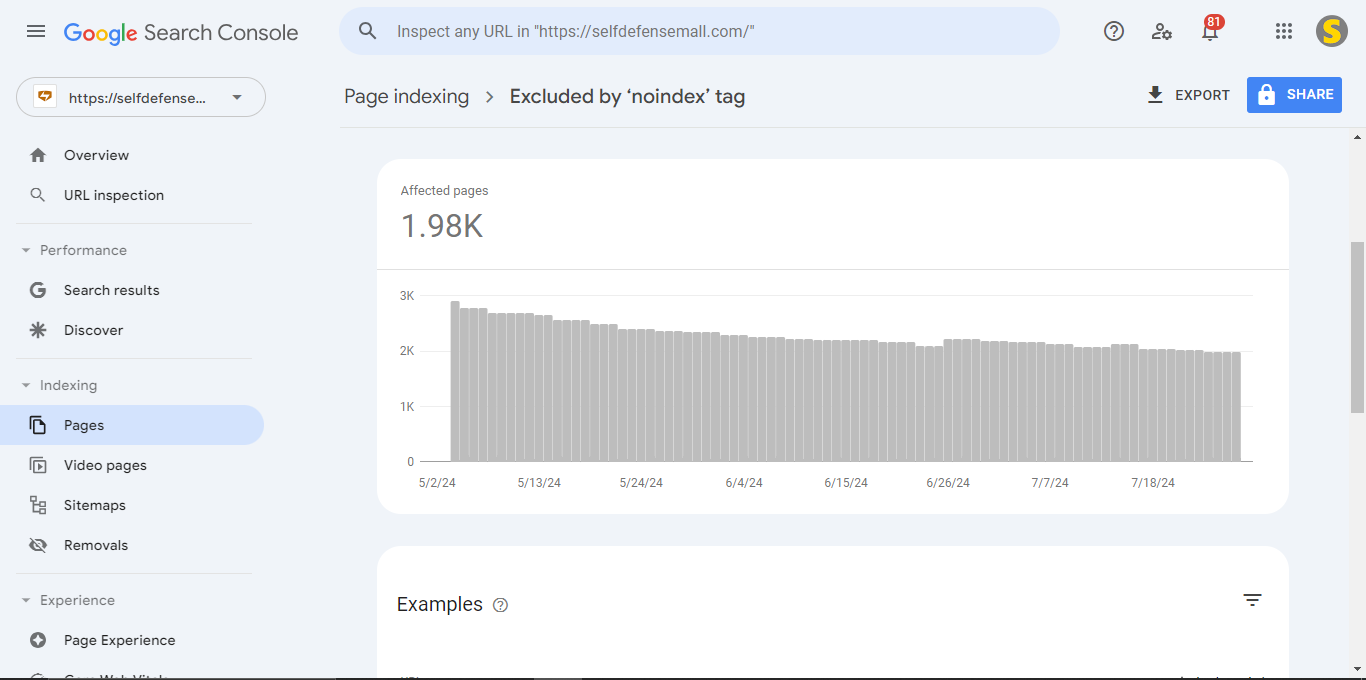Open the property selector dropdown
This screenshot has width=1366, height=680.
(141, 97)
